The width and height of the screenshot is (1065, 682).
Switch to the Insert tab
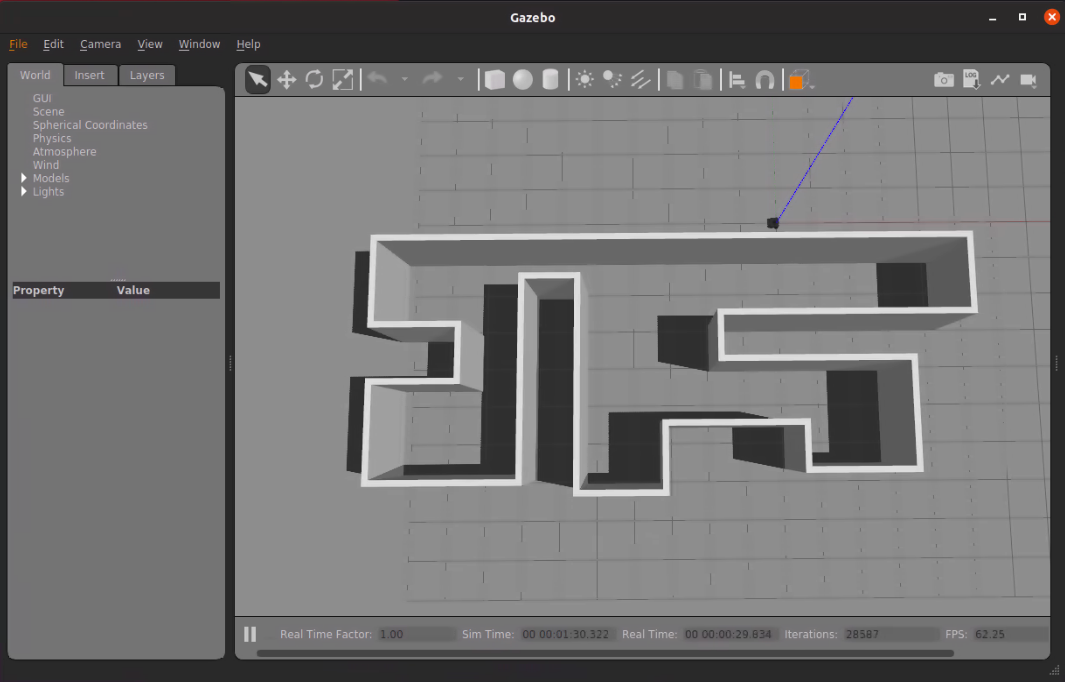point(90,75)
